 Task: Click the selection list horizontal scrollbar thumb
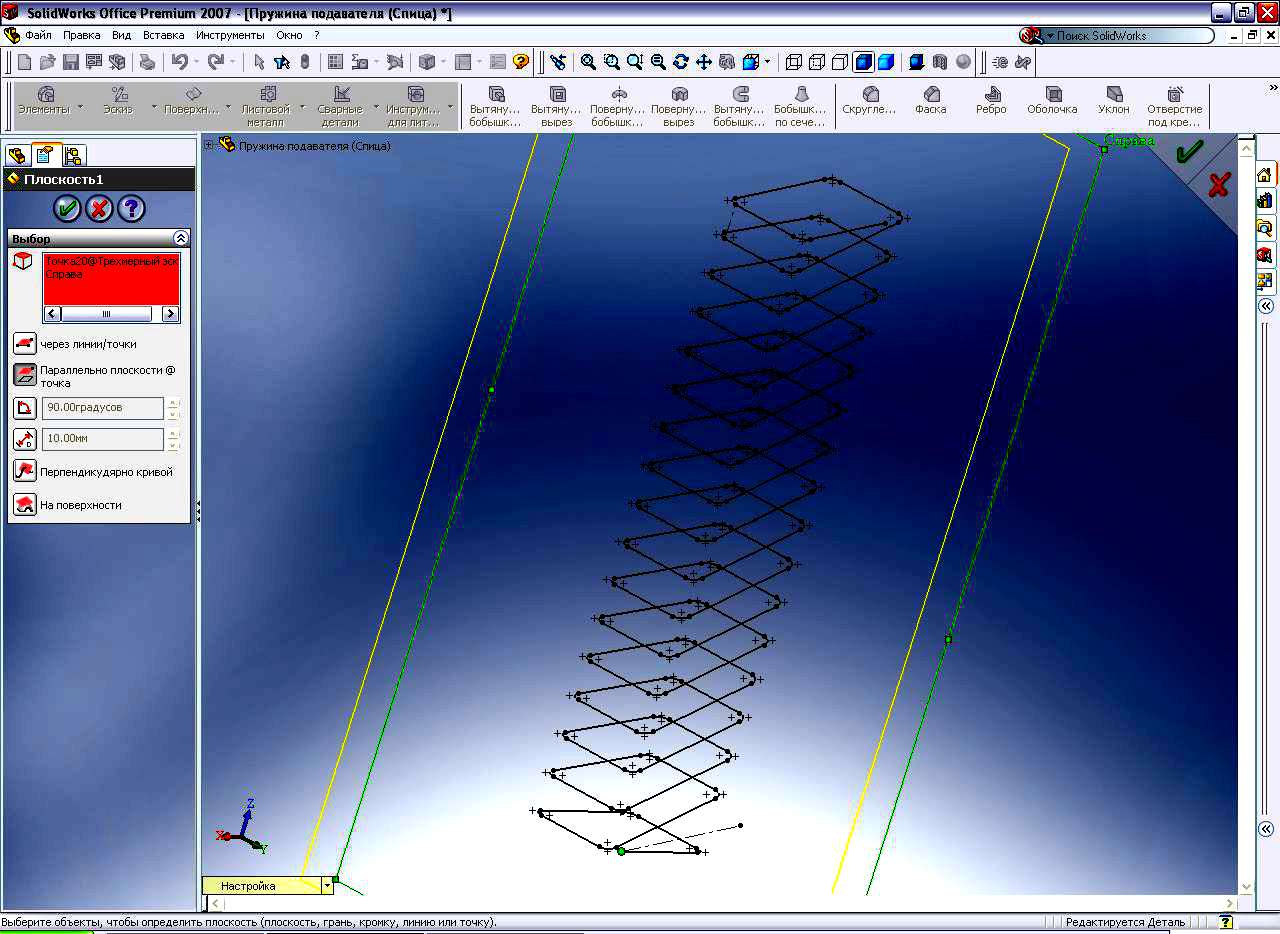click(x=106, y=314)
